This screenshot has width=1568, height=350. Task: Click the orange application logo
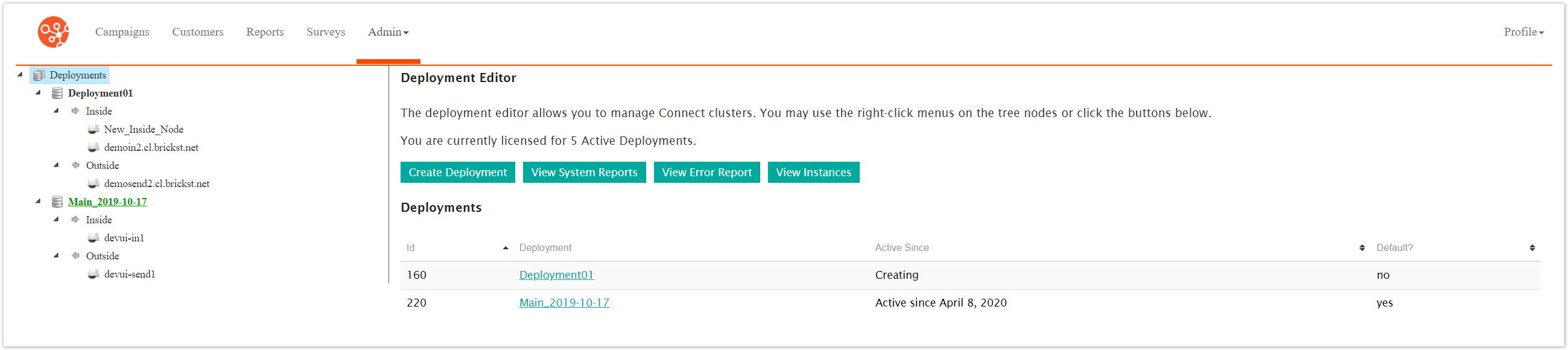[53, 31]
